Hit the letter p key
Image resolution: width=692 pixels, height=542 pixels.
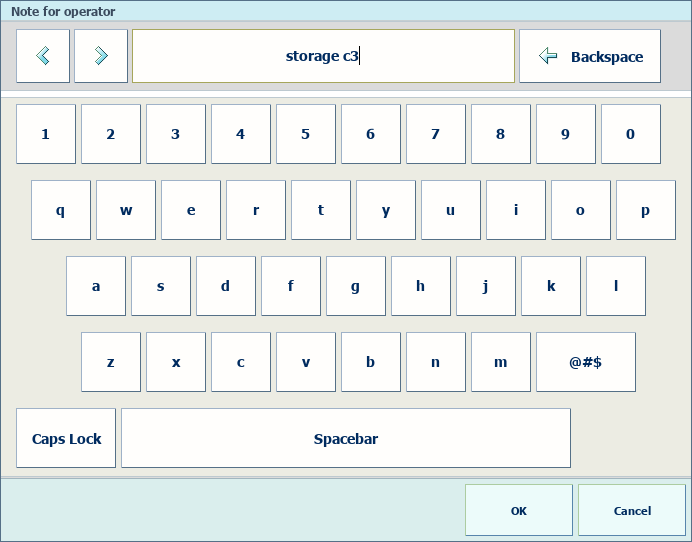coord(645,210)
